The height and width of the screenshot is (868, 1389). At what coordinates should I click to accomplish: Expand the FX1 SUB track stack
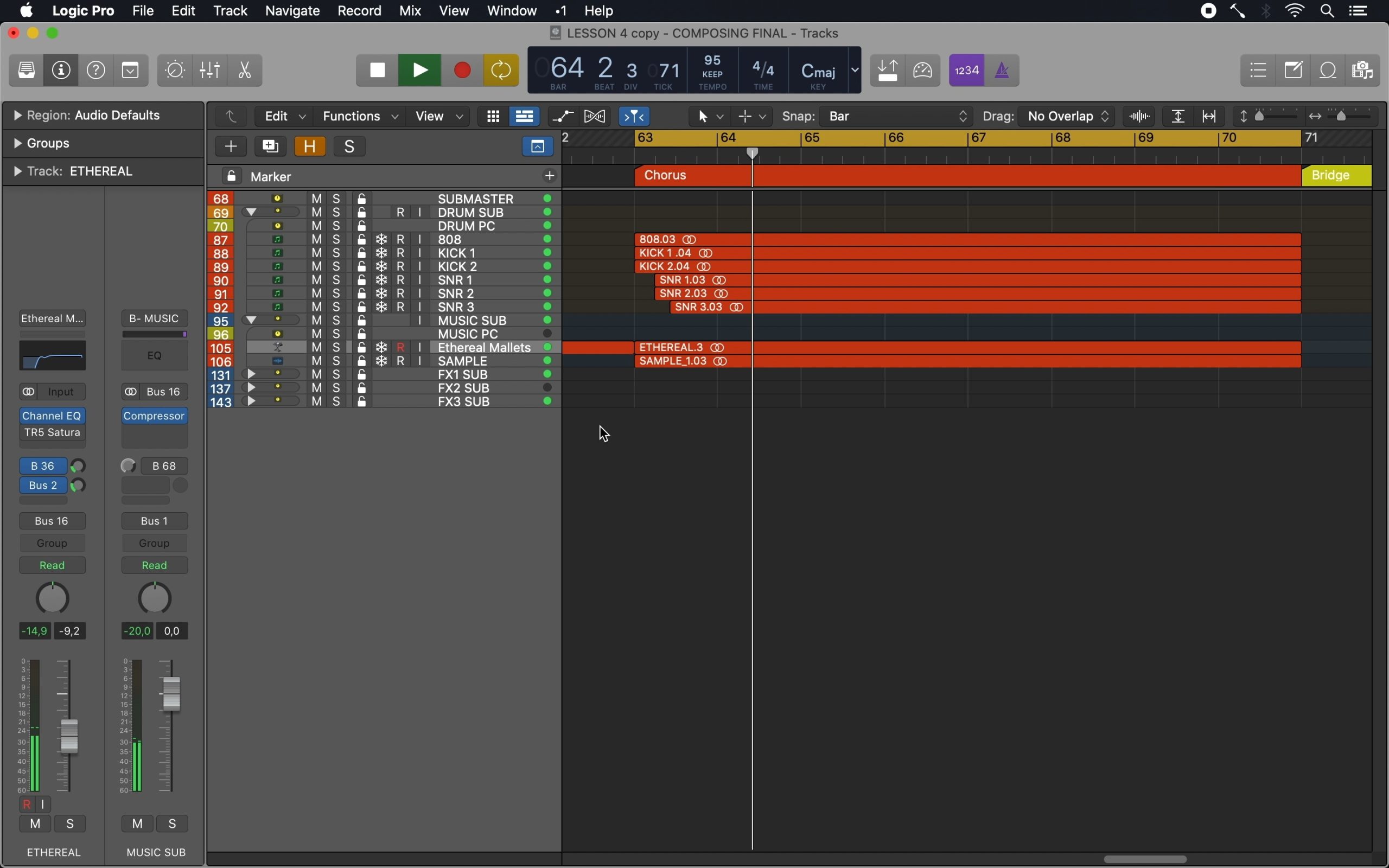click(251, 374)
